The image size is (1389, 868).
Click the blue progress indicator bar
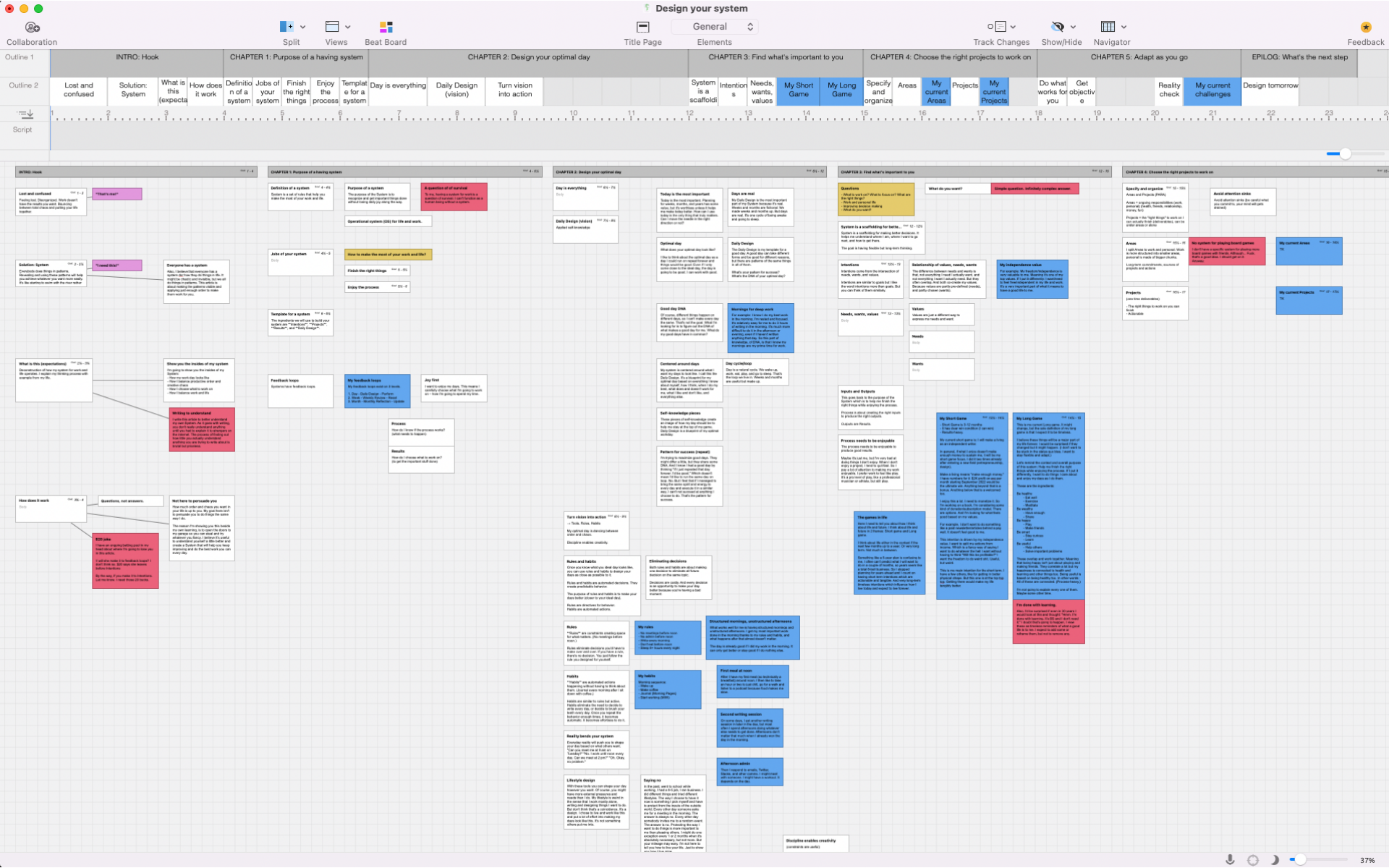(x=1333, y=153)
